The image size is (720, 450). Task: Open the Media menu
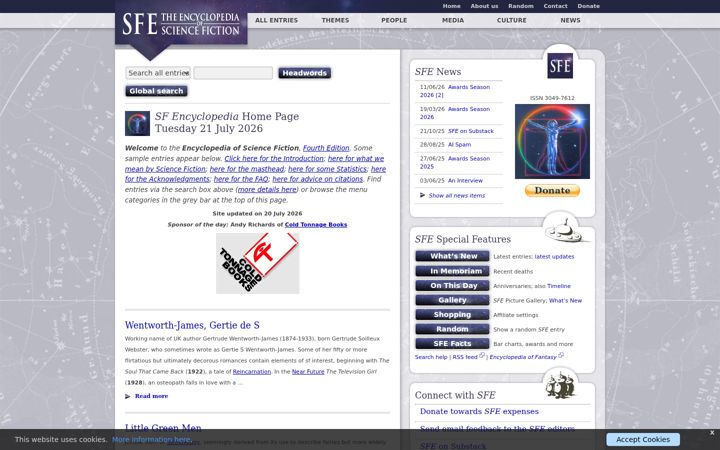[453, 20]
